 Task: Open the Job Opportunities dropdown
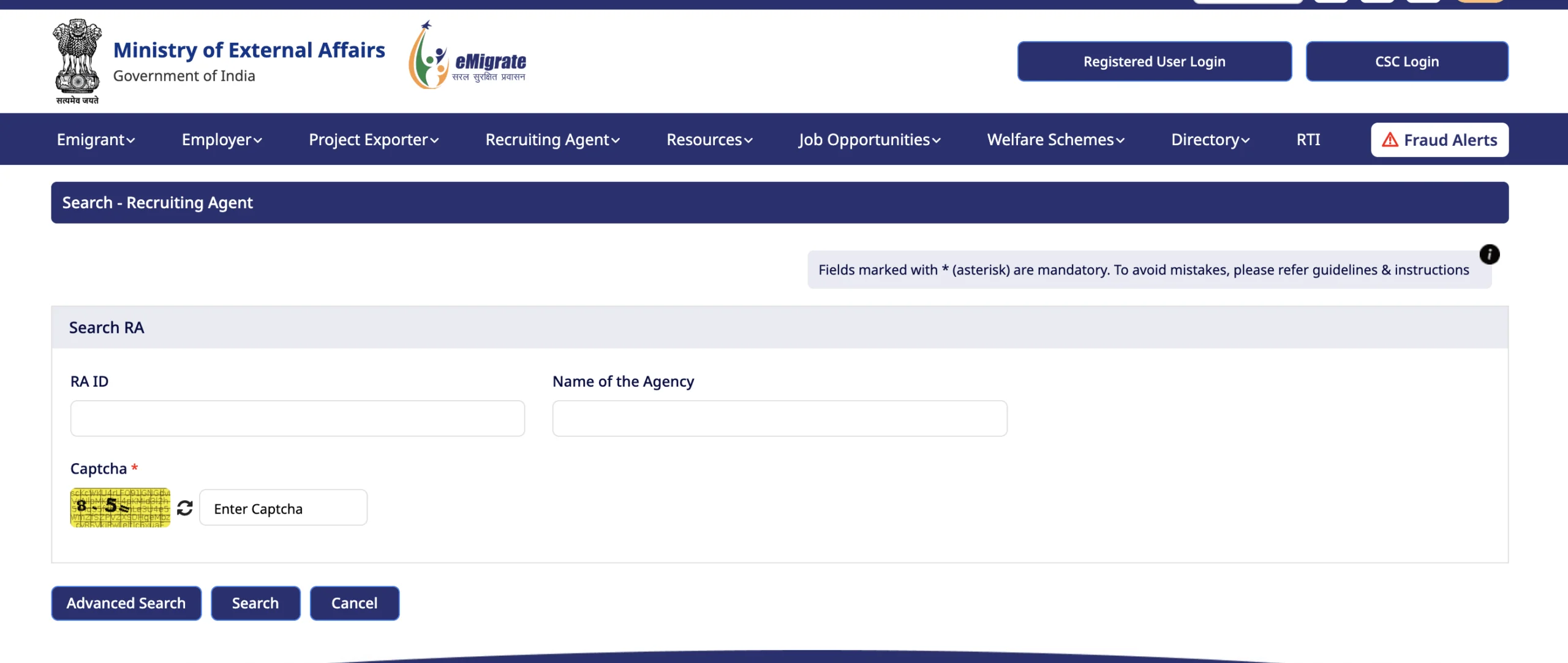(x=870, y=140)
